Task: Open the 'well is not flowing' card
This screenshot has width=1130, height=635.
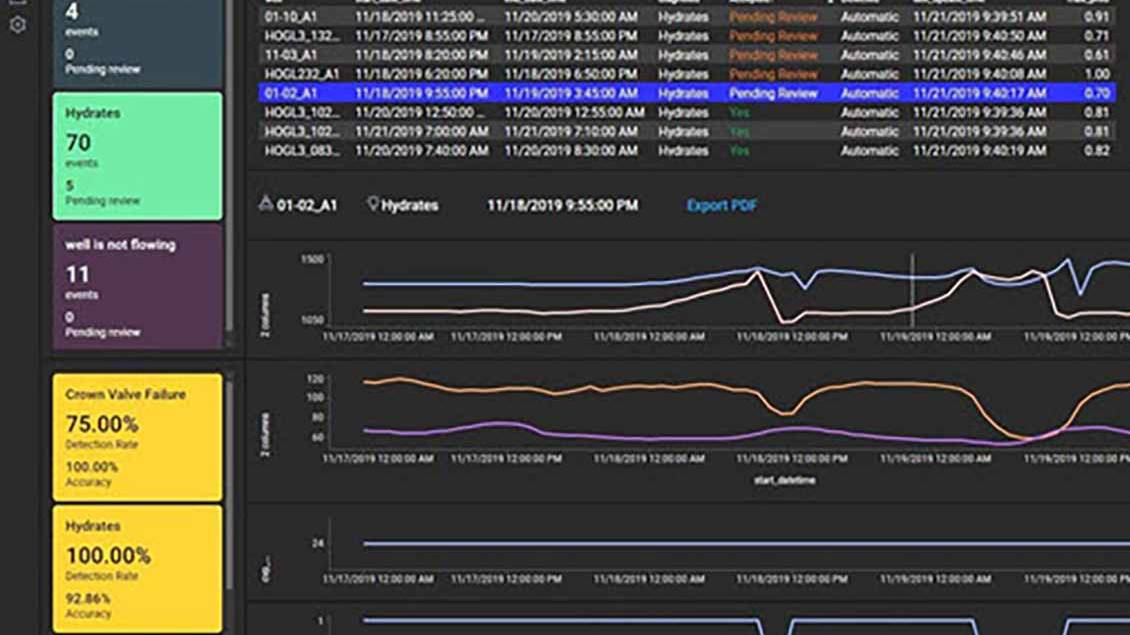Action: pos(137,287)
